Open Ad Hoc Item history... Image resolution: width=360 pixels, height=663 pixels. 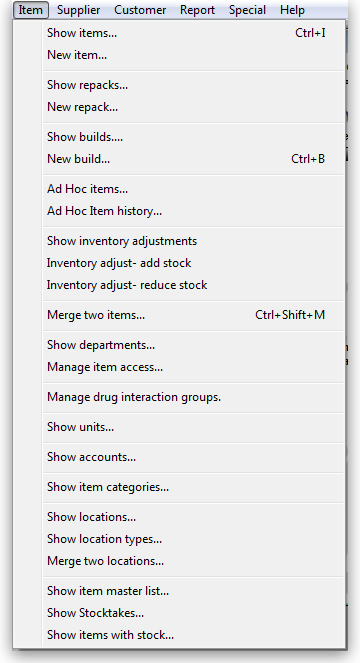click(x=193, y=211)
